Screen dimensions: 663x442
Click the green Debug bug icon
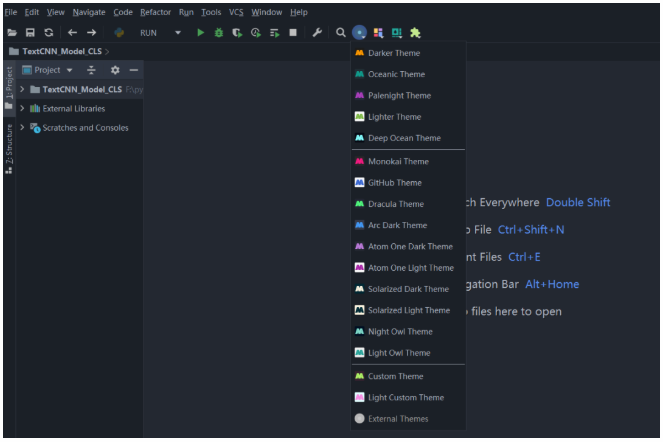[x=219, y=33]
